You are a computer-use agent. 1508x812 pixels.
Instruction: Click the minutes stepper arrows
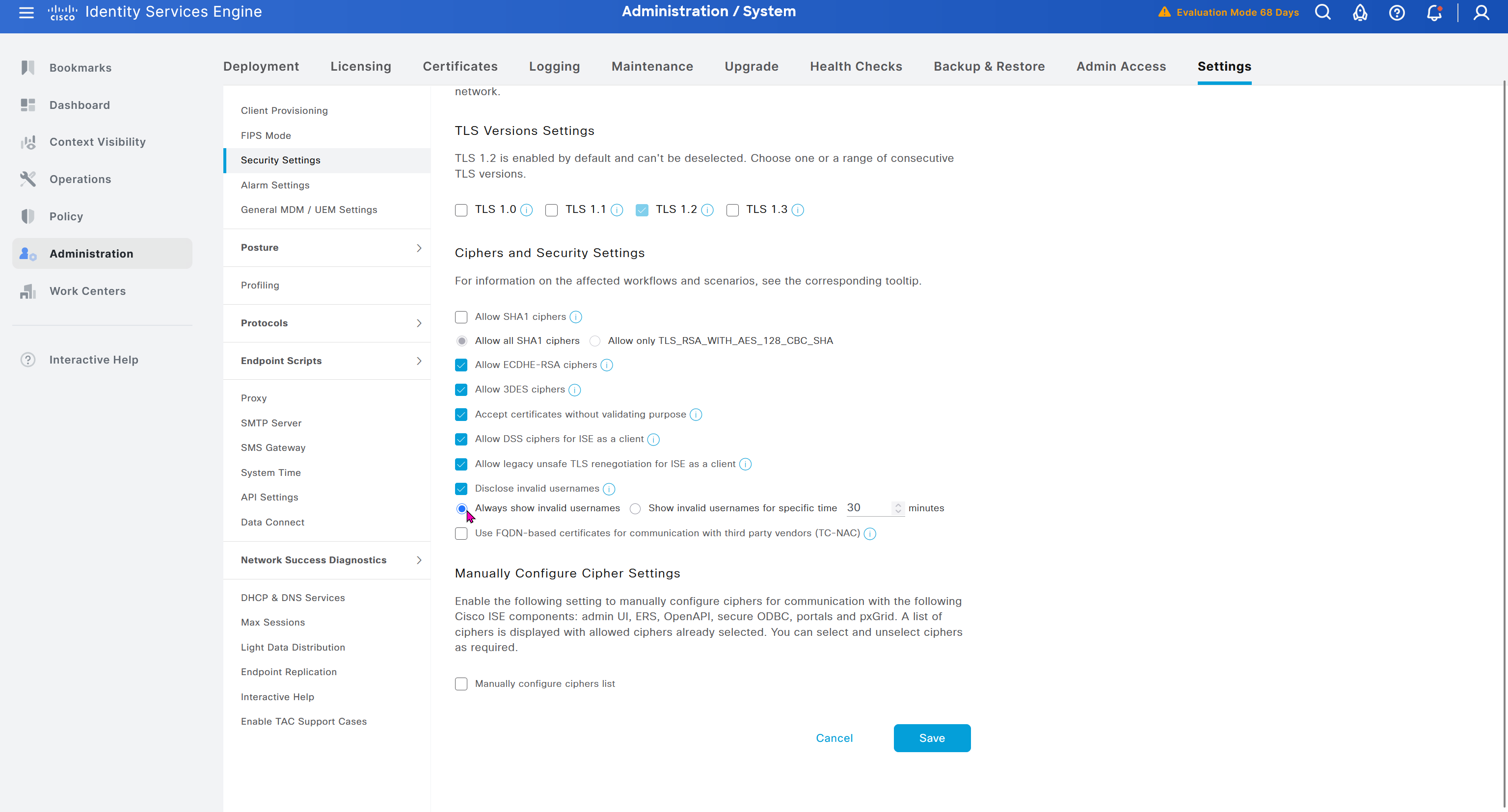[x=898, y=508]
